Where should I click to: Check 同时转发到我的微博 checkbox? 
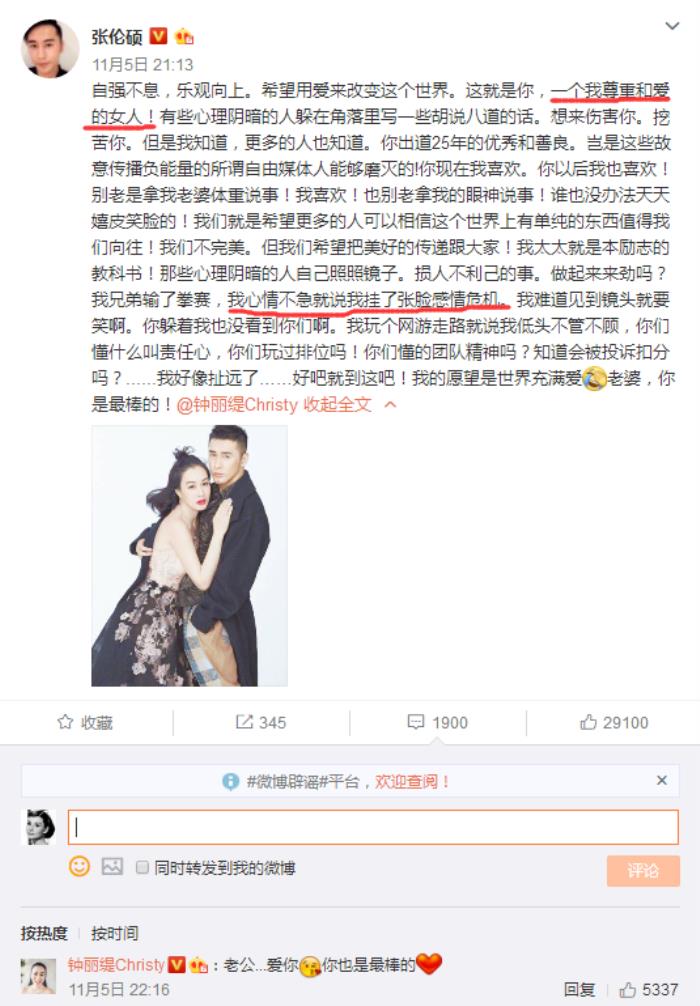(x=142, y=867)
